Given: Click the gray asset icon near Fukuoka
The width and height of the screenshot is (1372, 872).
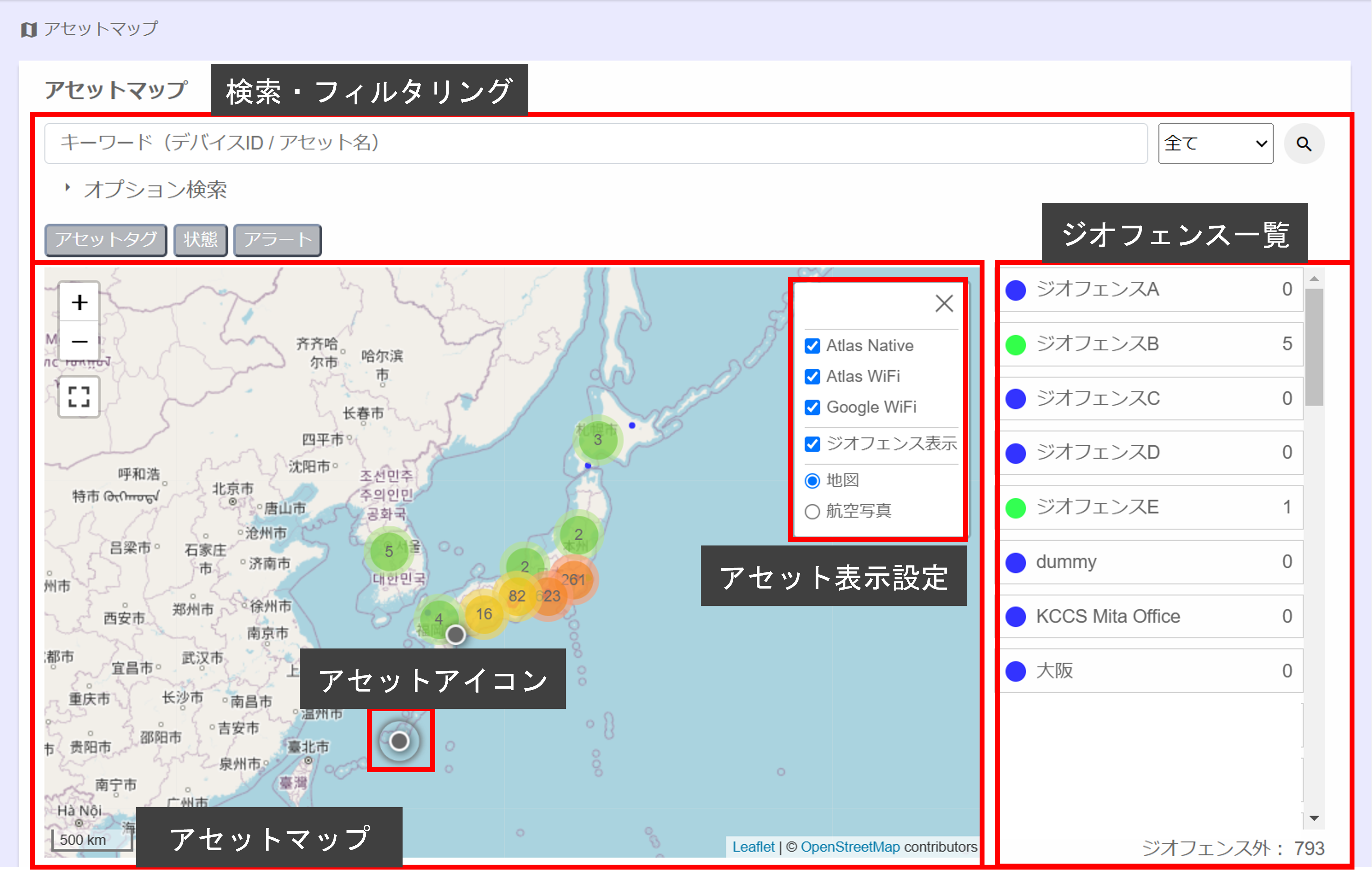Looking at the screenshot, I should (x=455, y=634).
